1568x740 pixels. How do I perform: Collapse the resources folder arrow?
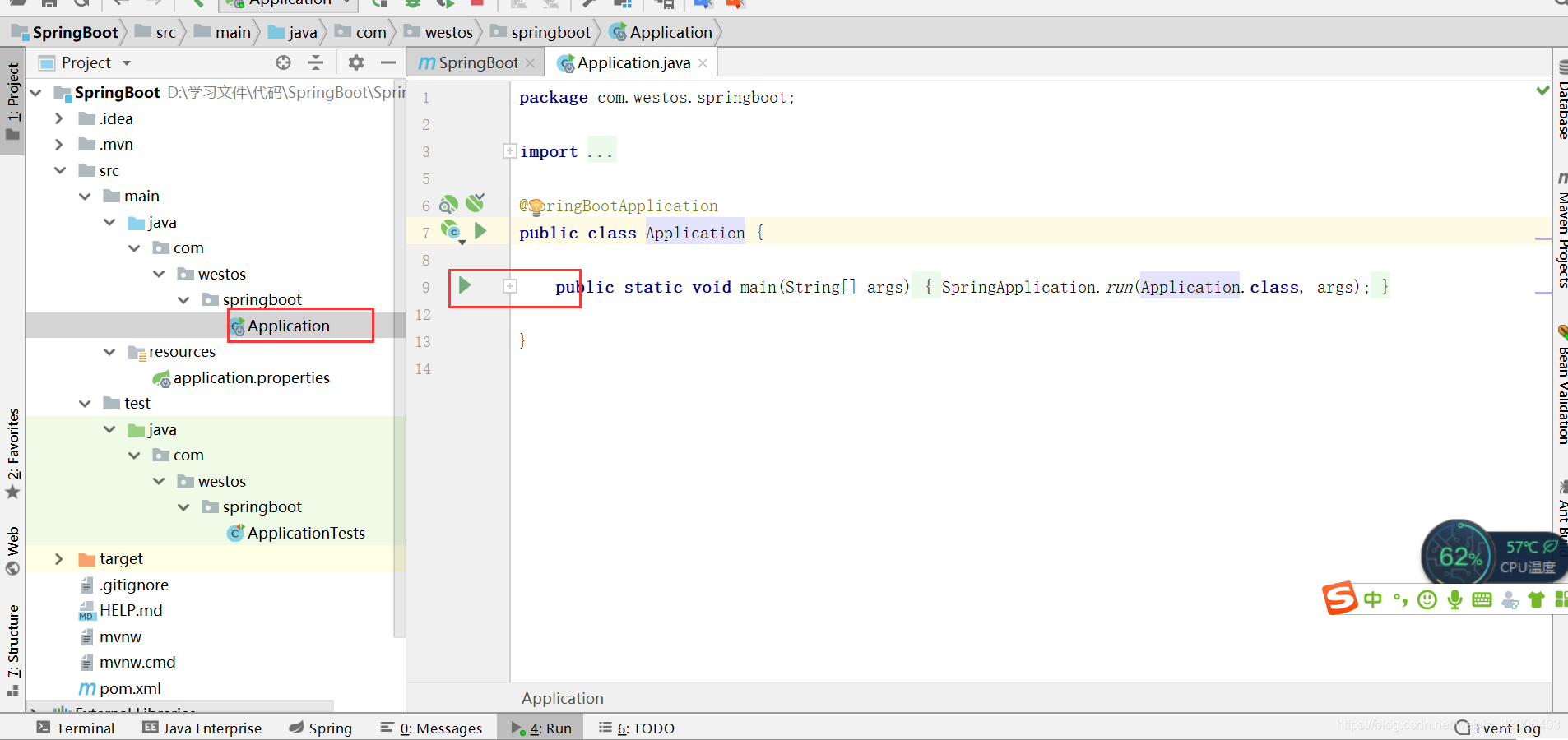(109, 352)
